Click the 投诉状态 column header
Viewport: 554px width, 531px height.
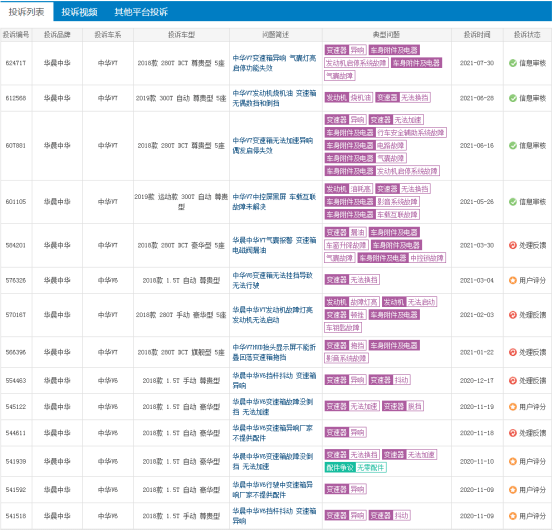[527, 35]
